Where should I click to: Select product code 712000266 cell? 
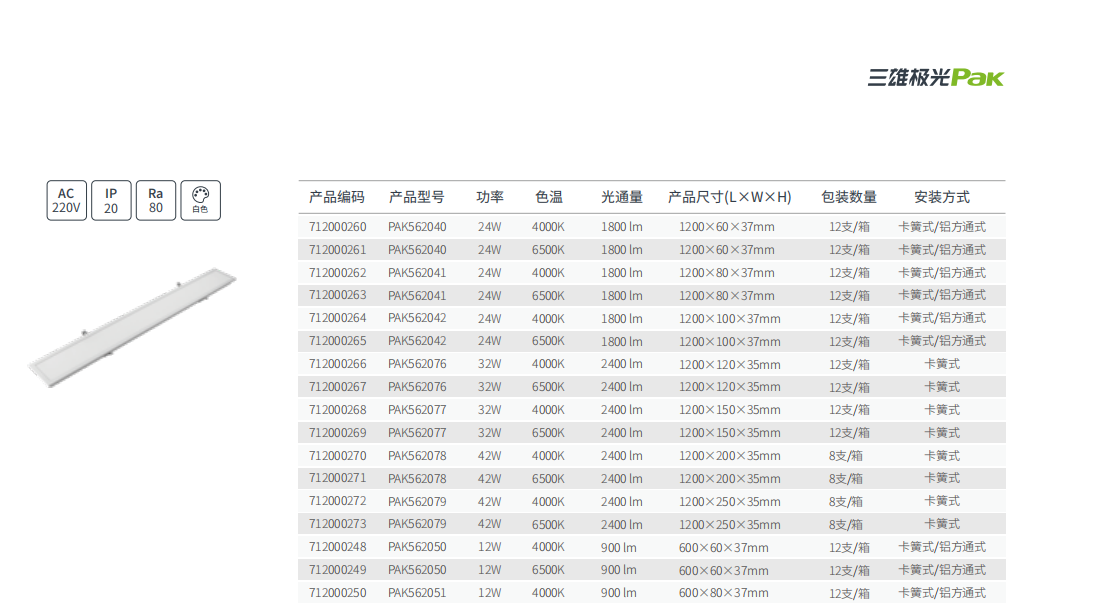[x=338, y=364]
